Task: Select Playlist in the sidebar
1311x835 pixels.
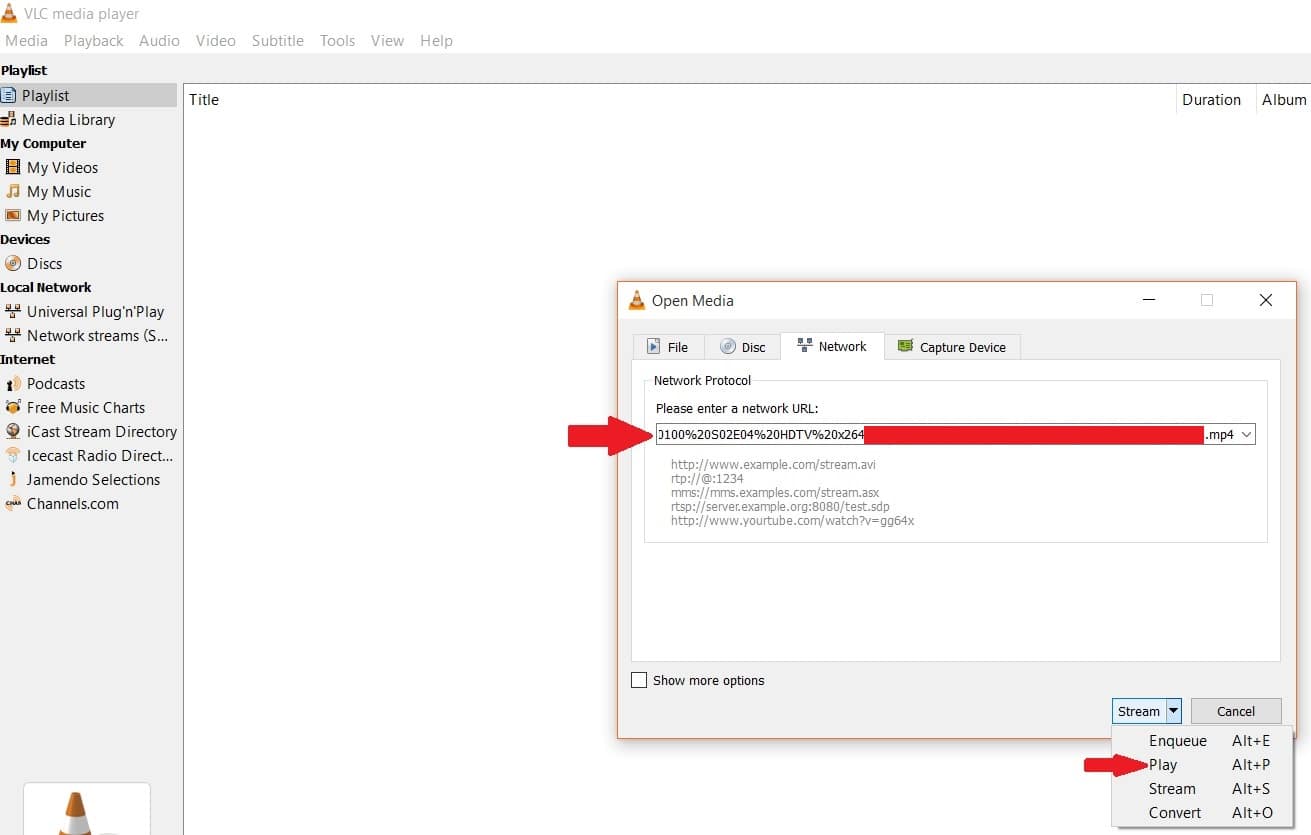Action: pyautogui.click(x=88, y=96)
